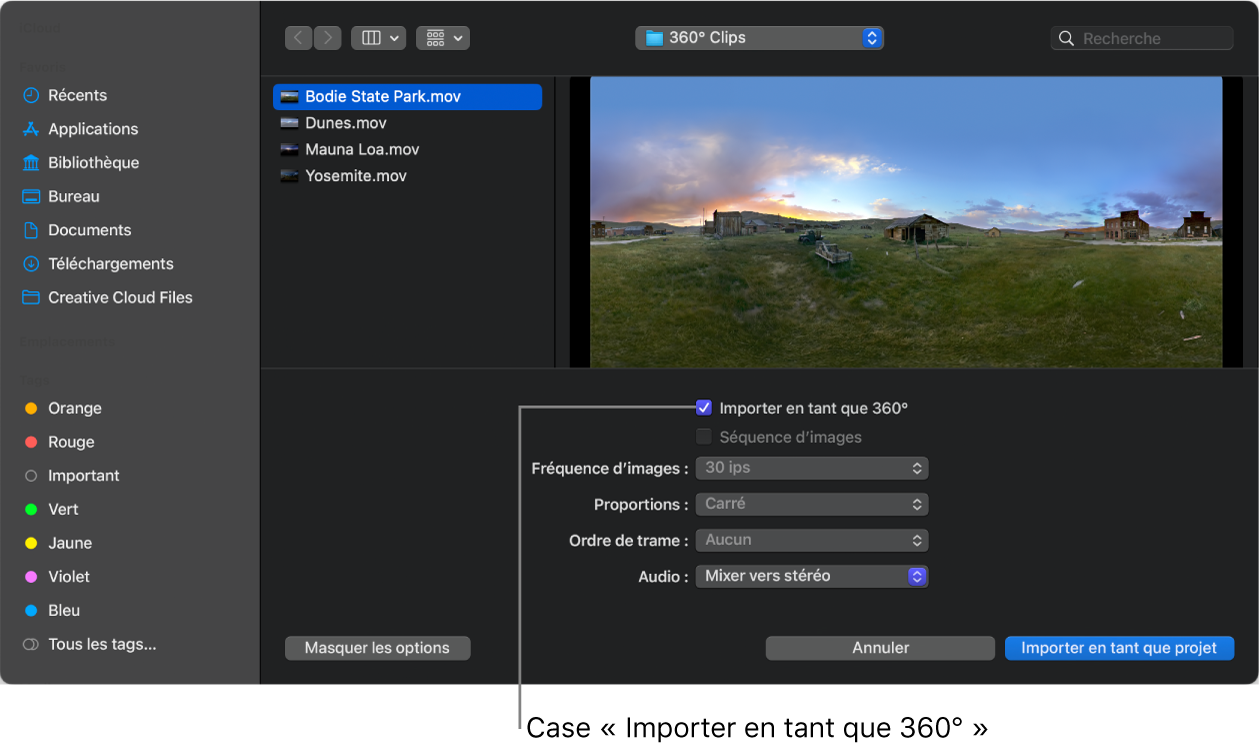Open the Creative Cloud Files folder
Viewport: 1260px width, 748px height.
coord(119,297)
